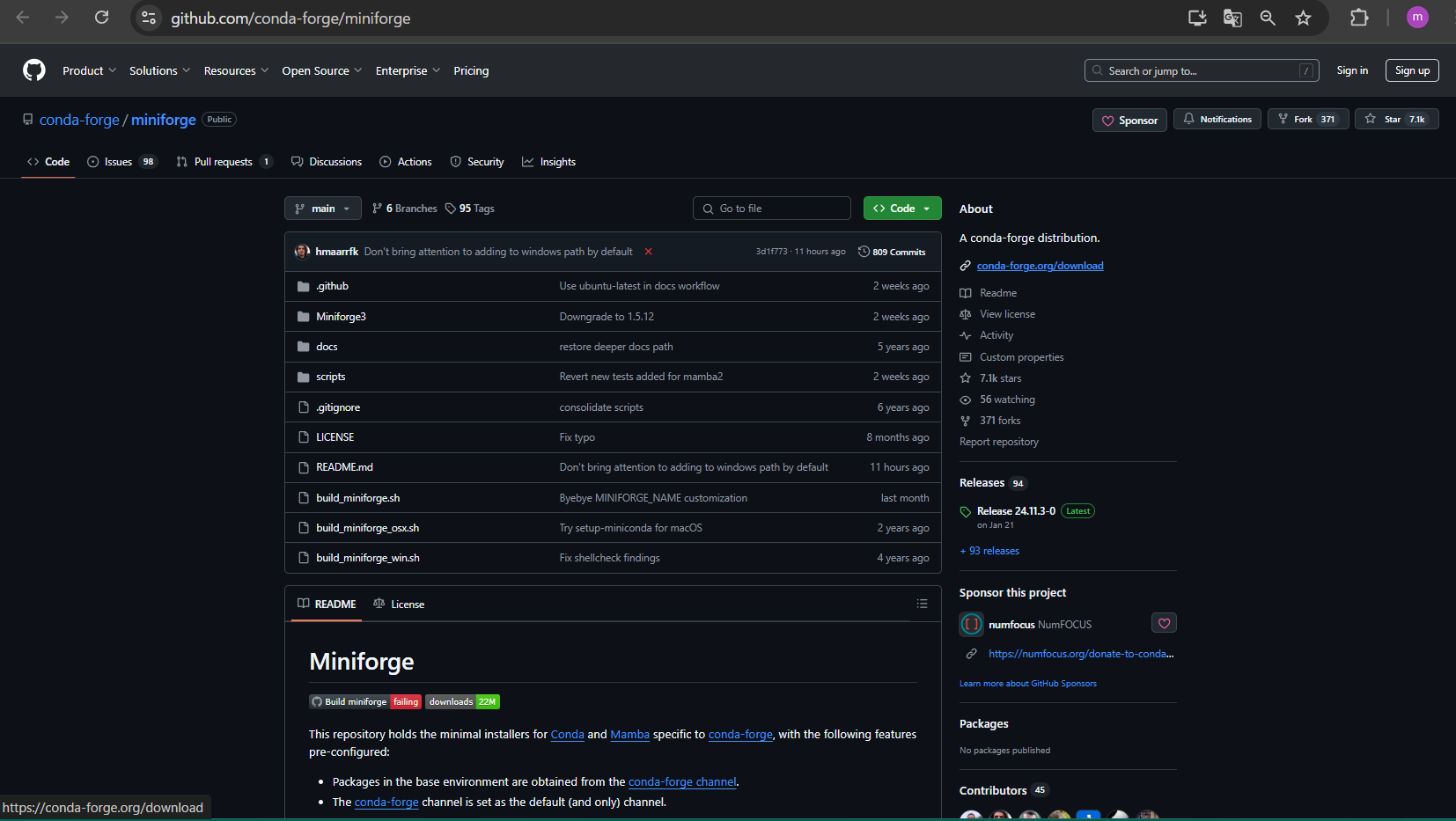The height and width of the screenshot is (821, 1456).
Task: Click the repository book icon next to conda-forge
Action: (x=27, y=119)
